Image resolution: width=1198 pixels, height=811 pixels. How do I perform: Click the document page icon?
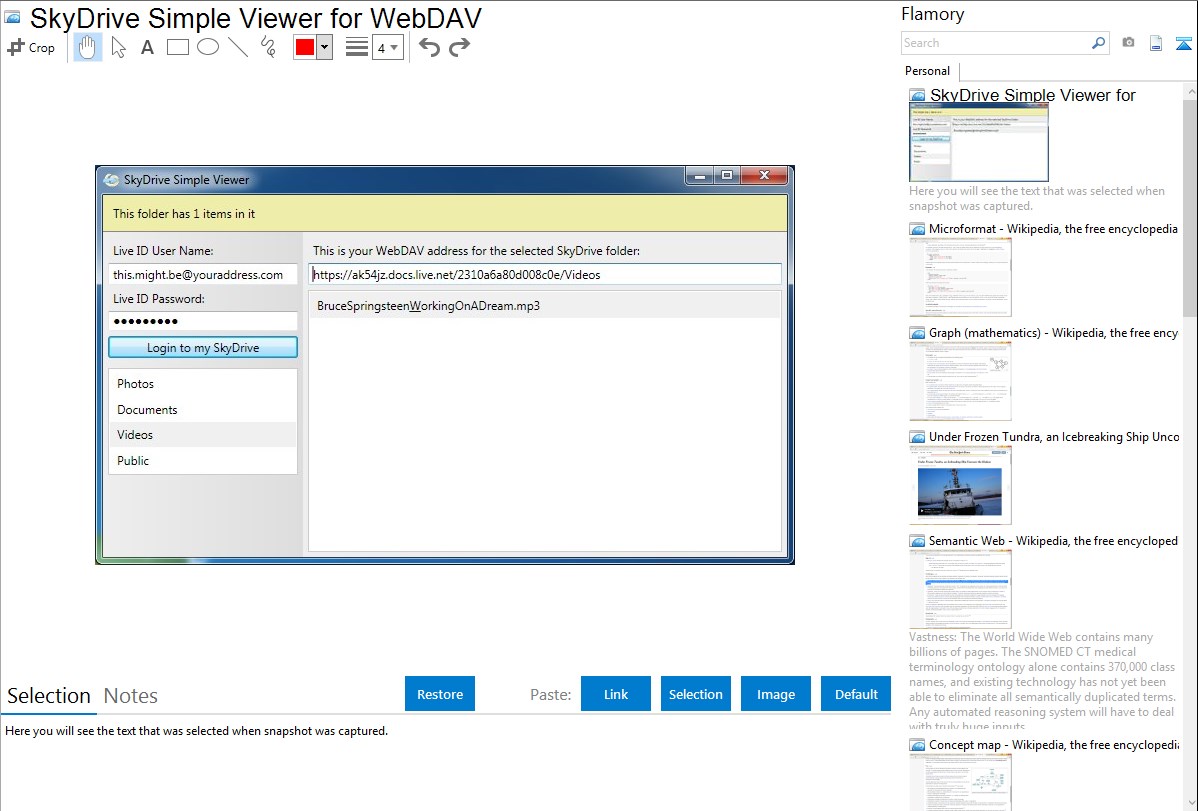[x=1156, y=43]
